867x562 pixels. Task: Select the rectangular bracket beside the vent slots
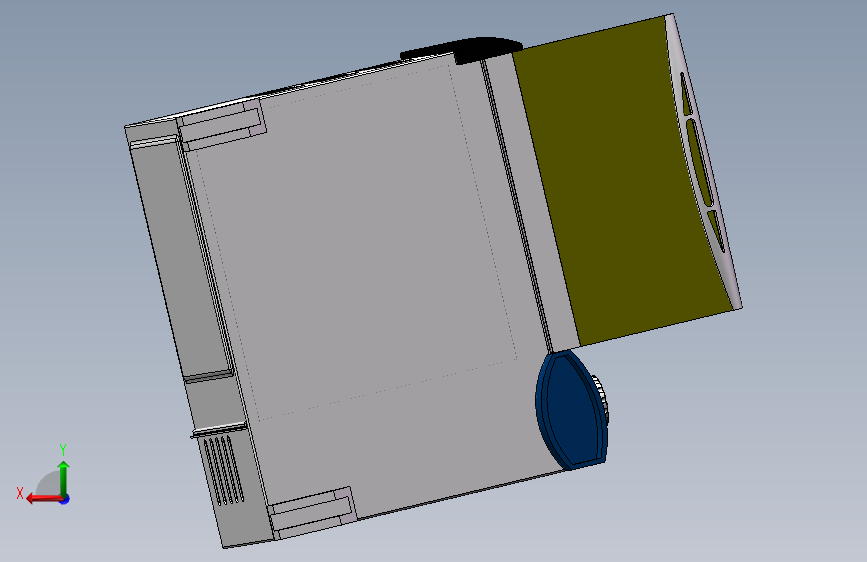click(312, 511)
